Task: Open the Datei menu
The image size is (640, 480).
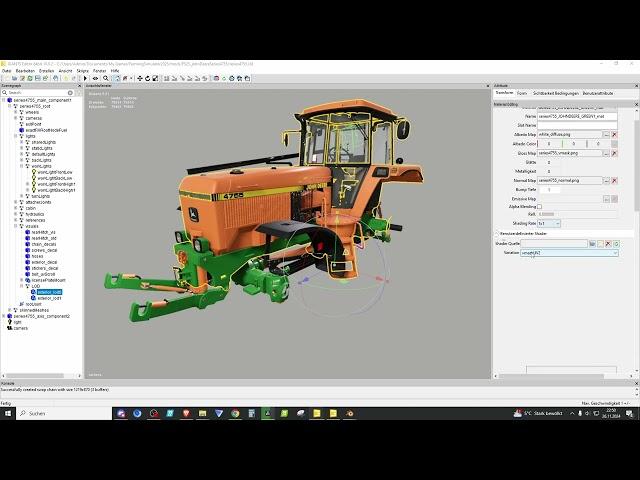Action: 7,71
